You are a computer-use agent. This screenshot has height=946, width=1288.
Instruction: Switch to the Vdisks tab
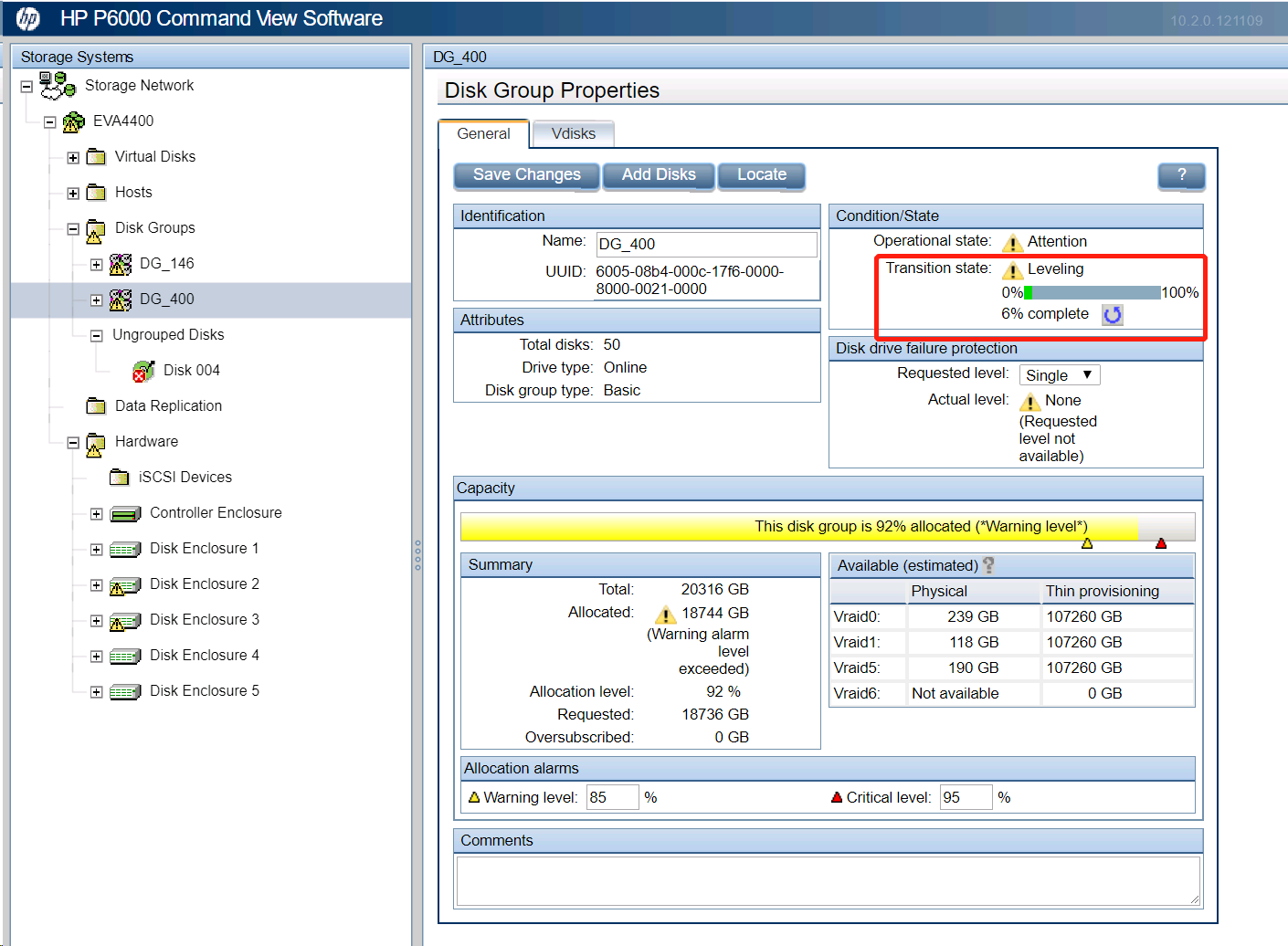[x=573, y=134]
